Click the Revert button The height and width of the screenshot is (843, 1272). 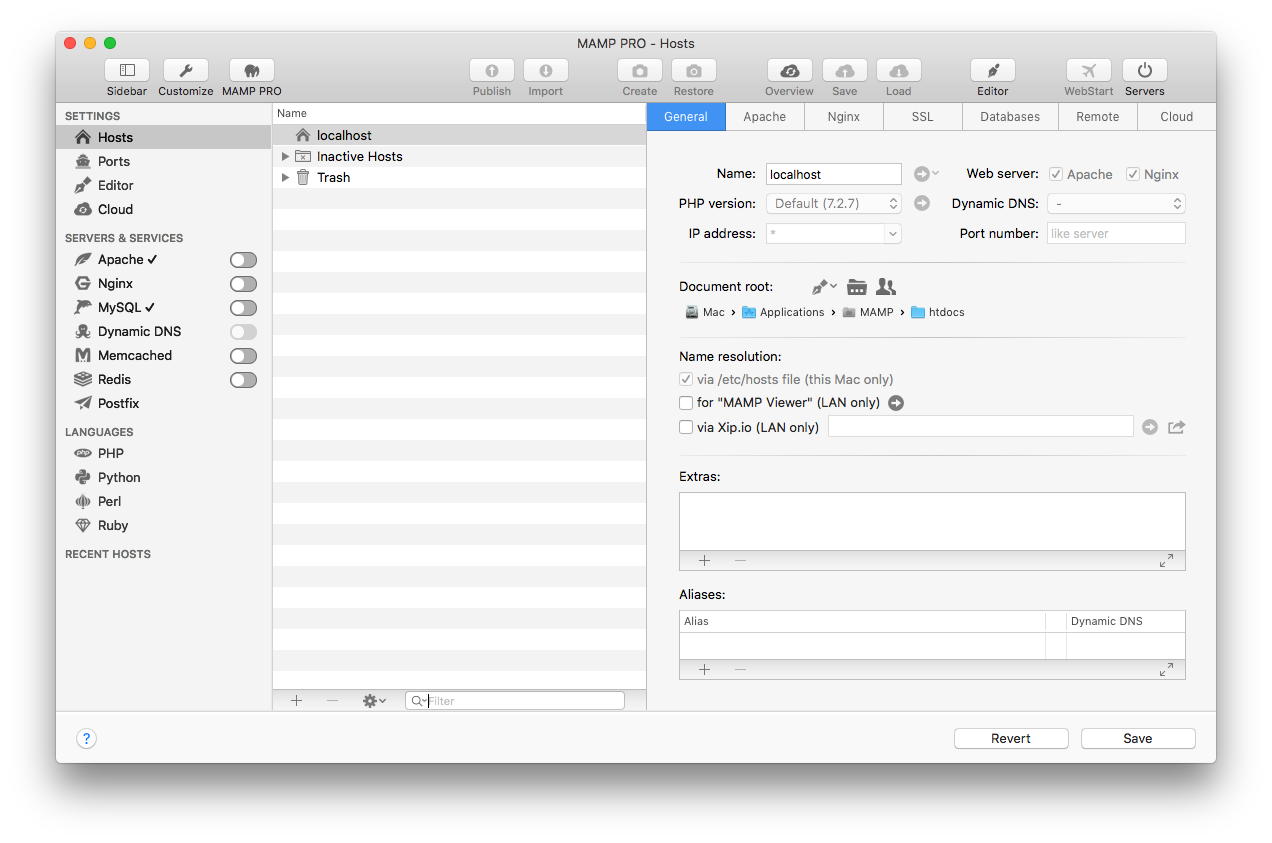pyautogui.click(x=1010, y=739)
